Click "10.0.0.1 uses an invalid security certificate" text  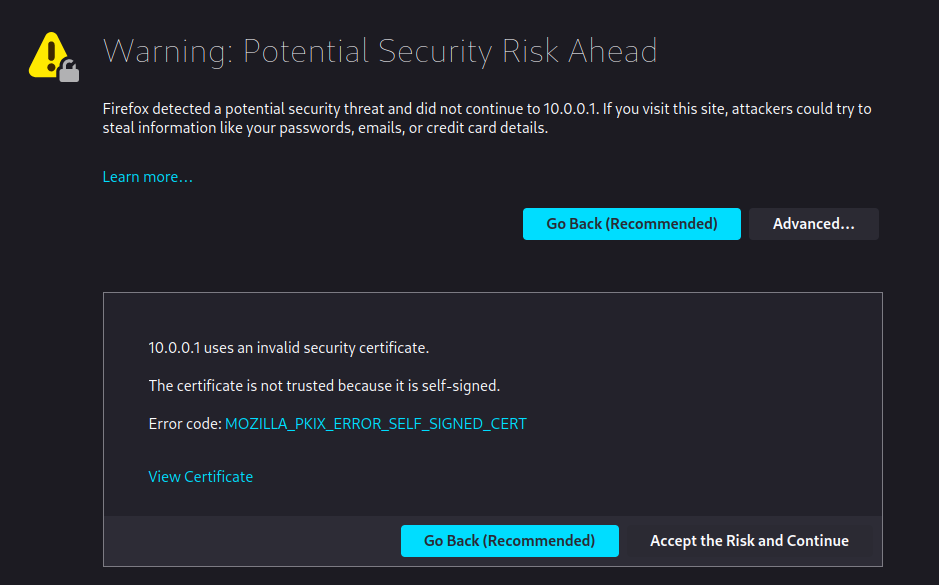point(288,348)
